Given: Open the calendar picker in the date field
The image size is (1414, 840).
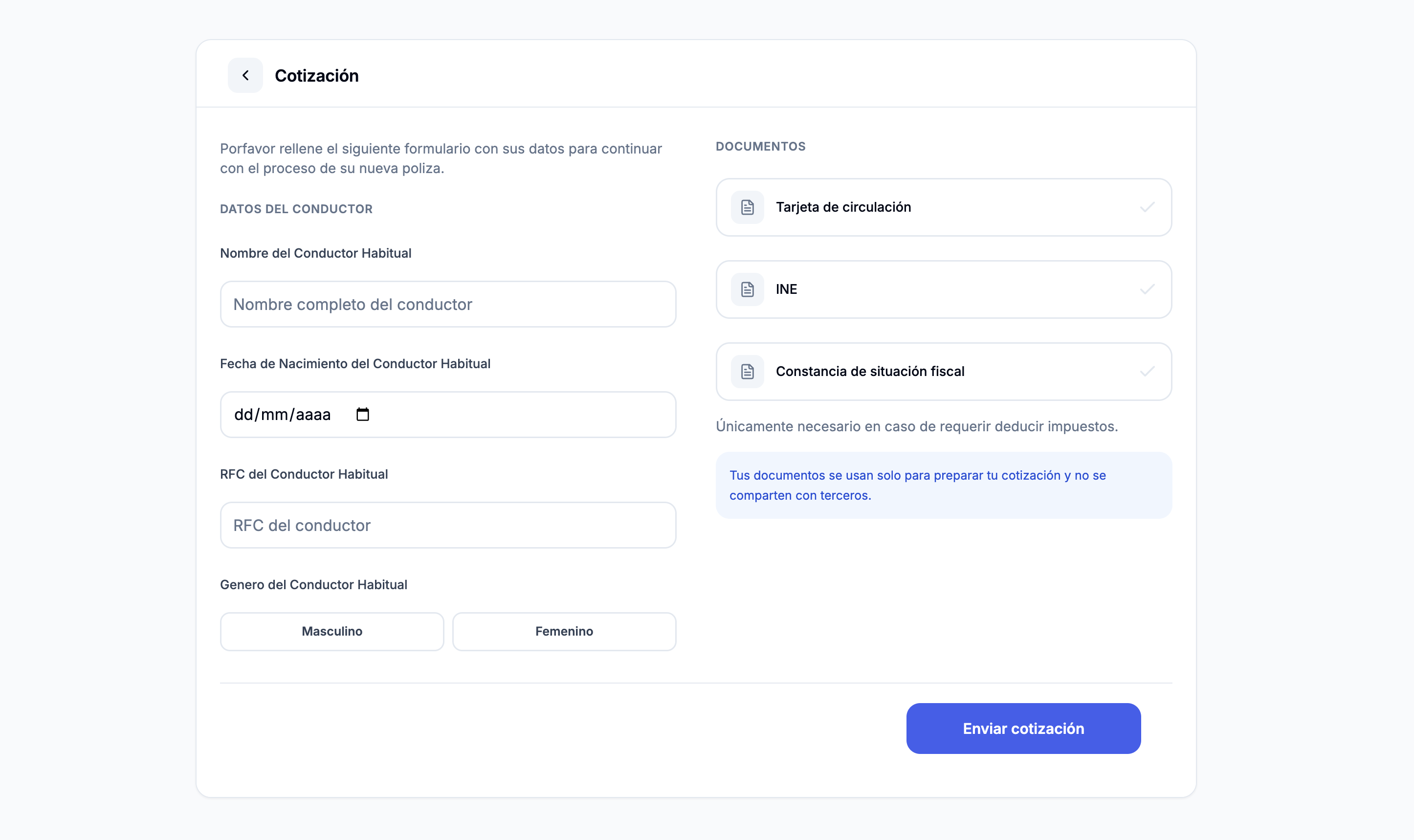Looking at the screenshot, I should tap(362, 414).
